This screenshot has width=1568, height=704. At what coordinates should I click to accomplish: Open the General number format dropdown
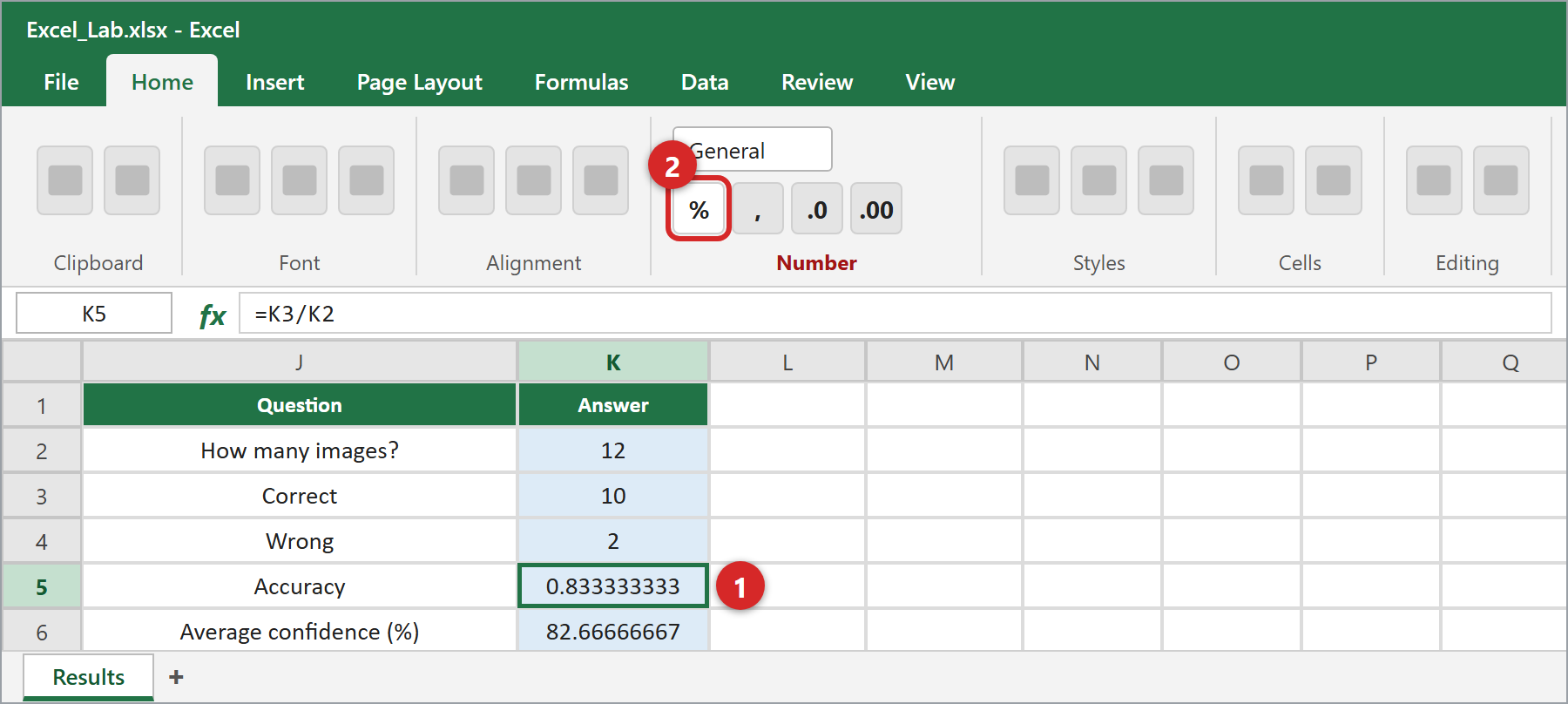753,150
